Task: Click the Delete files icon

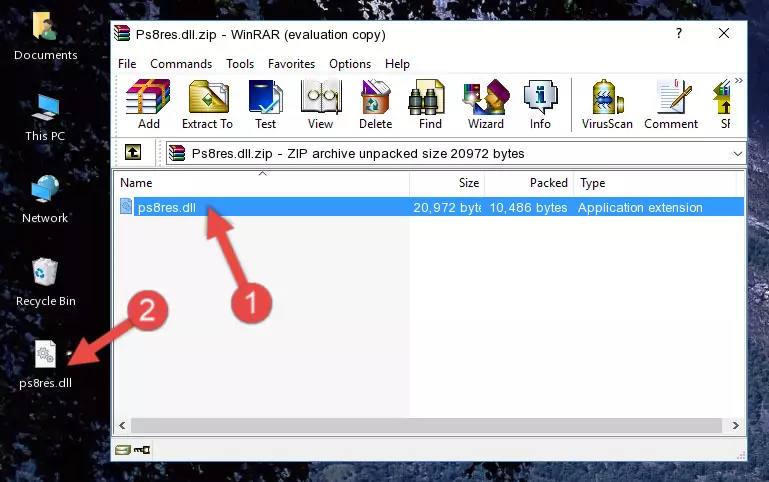Action: [375, 104]
